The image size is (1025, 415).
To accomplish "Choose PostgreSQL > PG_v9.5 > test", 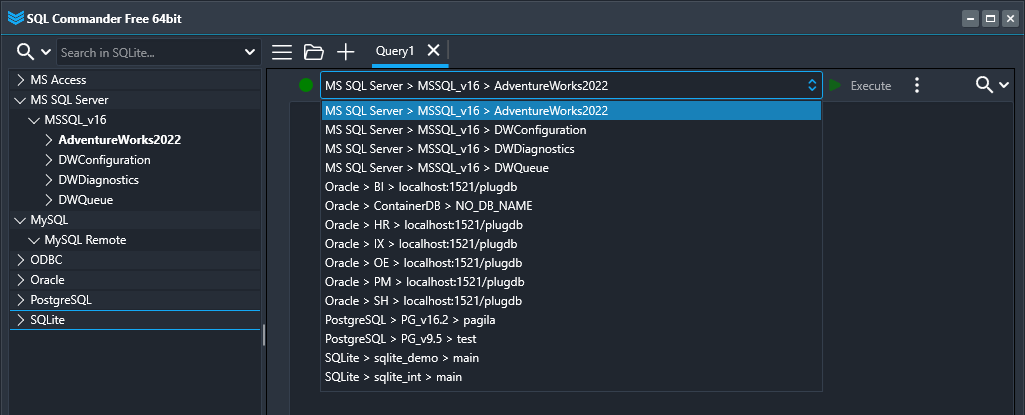I will pyautogui.click(x=571, y=339).
